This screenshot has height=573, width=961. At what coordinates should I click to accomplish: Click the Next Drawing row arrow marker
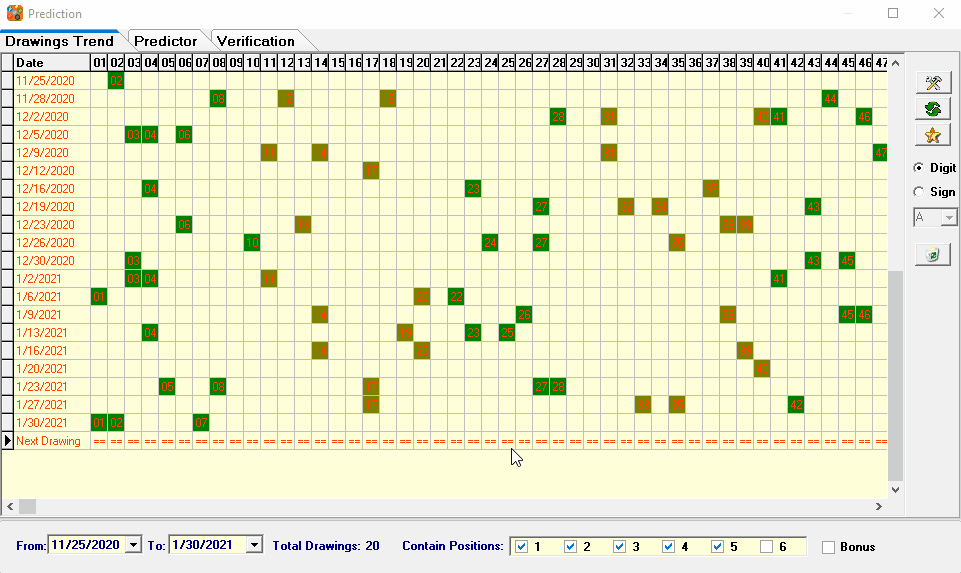pos(7,441)
